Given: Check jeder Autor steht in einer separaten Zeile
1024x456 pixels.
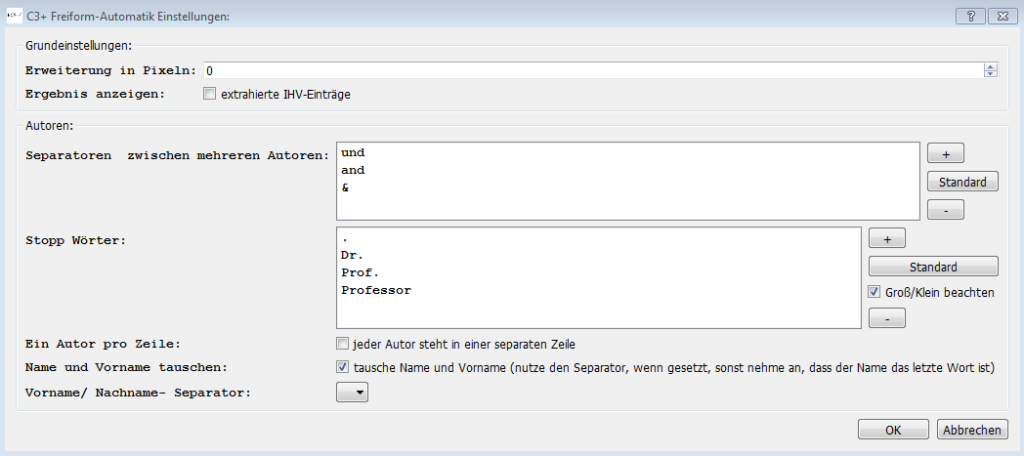Looking at the screenshot, I should [x=342, y=343].
